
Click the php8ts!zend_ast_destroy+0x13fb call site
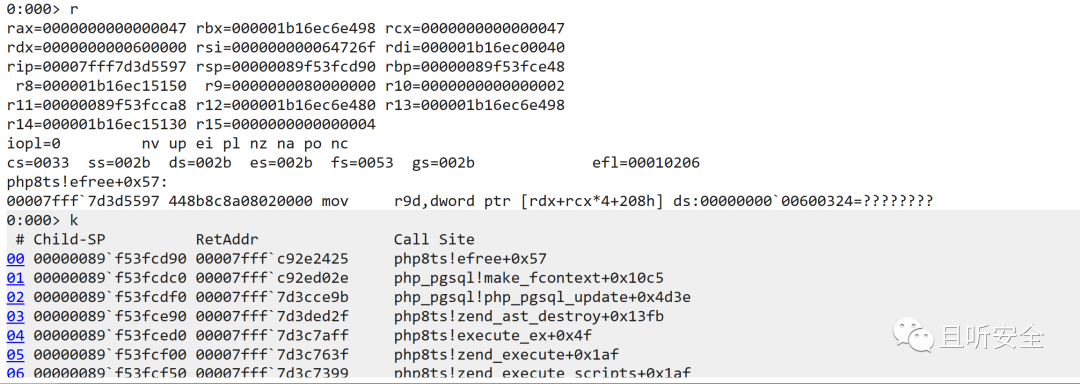[528, 317]
